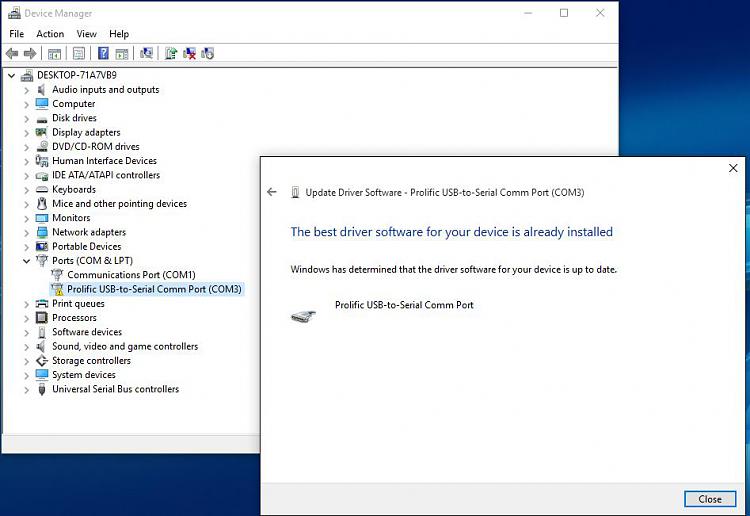
Task: Click Disable device icon with down arrow
Action: (208, 54)
